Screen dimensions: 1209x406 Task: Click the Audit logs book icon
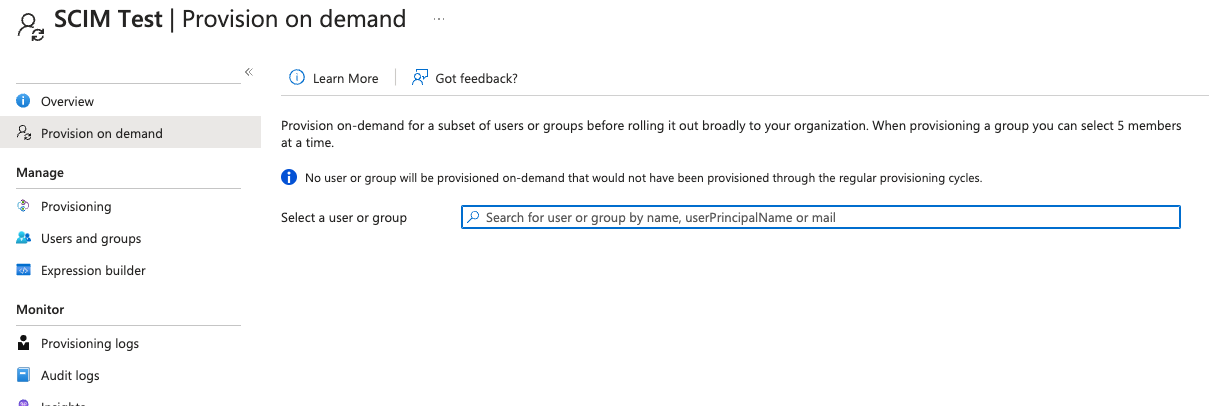pyautogui.click(x=23, y=375)
